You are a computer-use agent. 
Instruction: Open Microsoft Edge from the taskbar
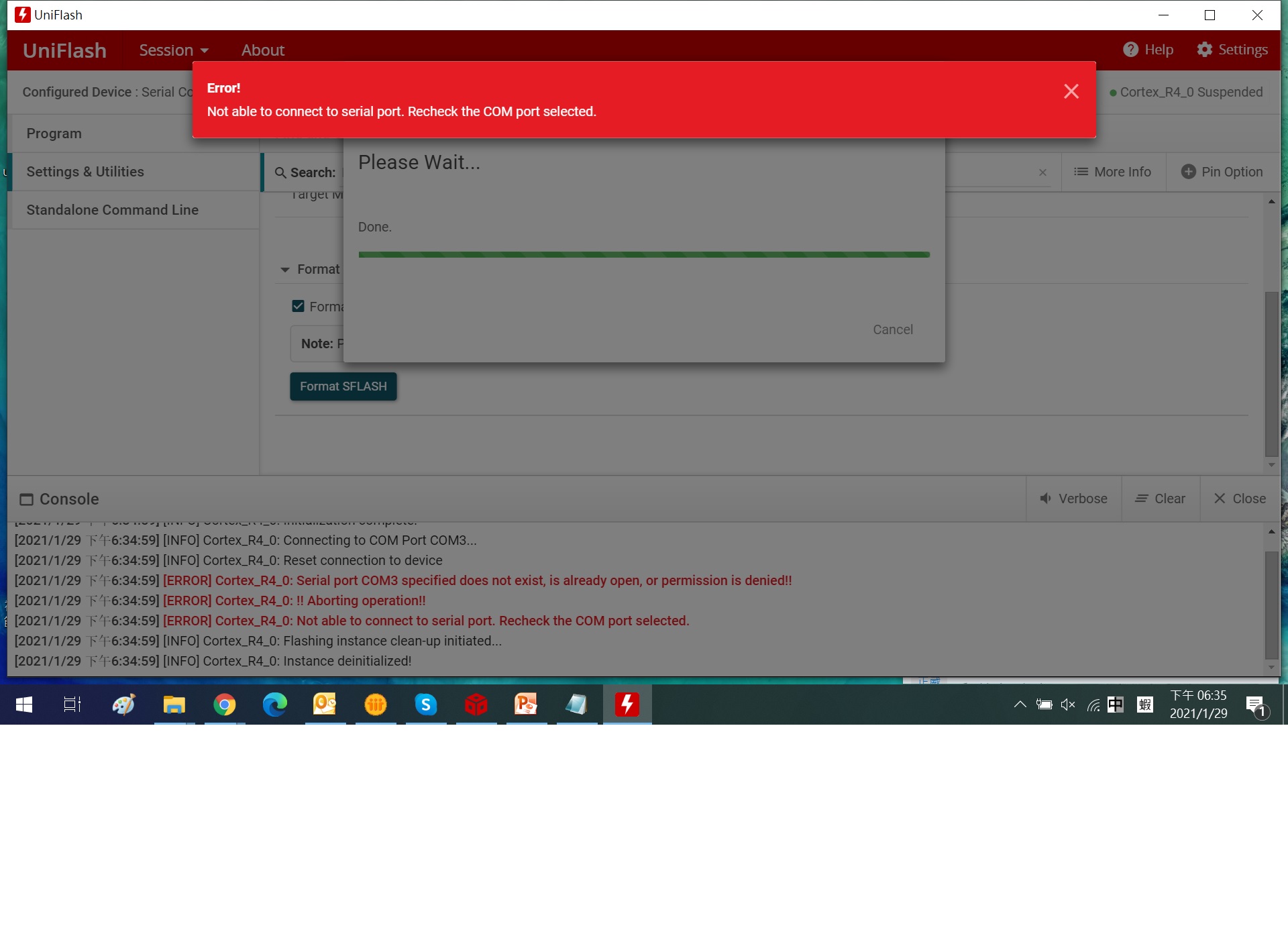275,705
